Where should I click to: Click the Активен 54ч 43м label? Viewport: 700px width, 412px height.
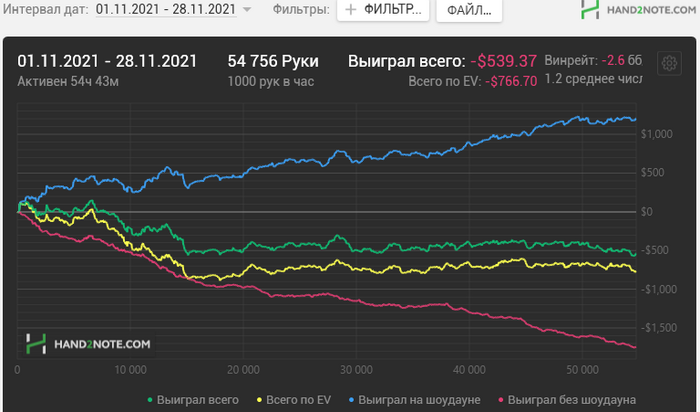pyautogui.click(x=68, y=81)
